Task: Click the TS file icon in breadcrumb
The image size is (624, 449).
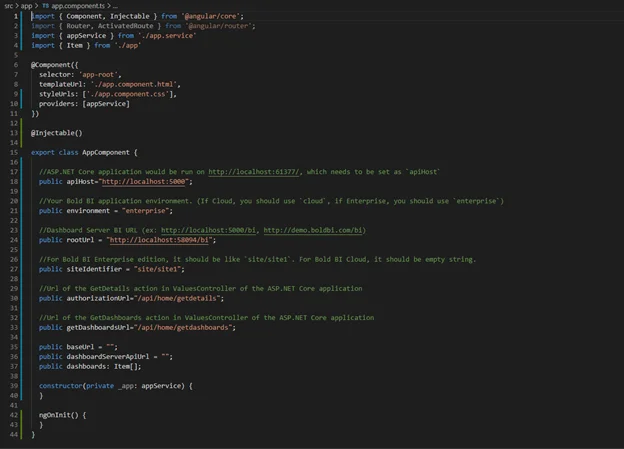Action: pyautogui.click(x=45, y=5)
